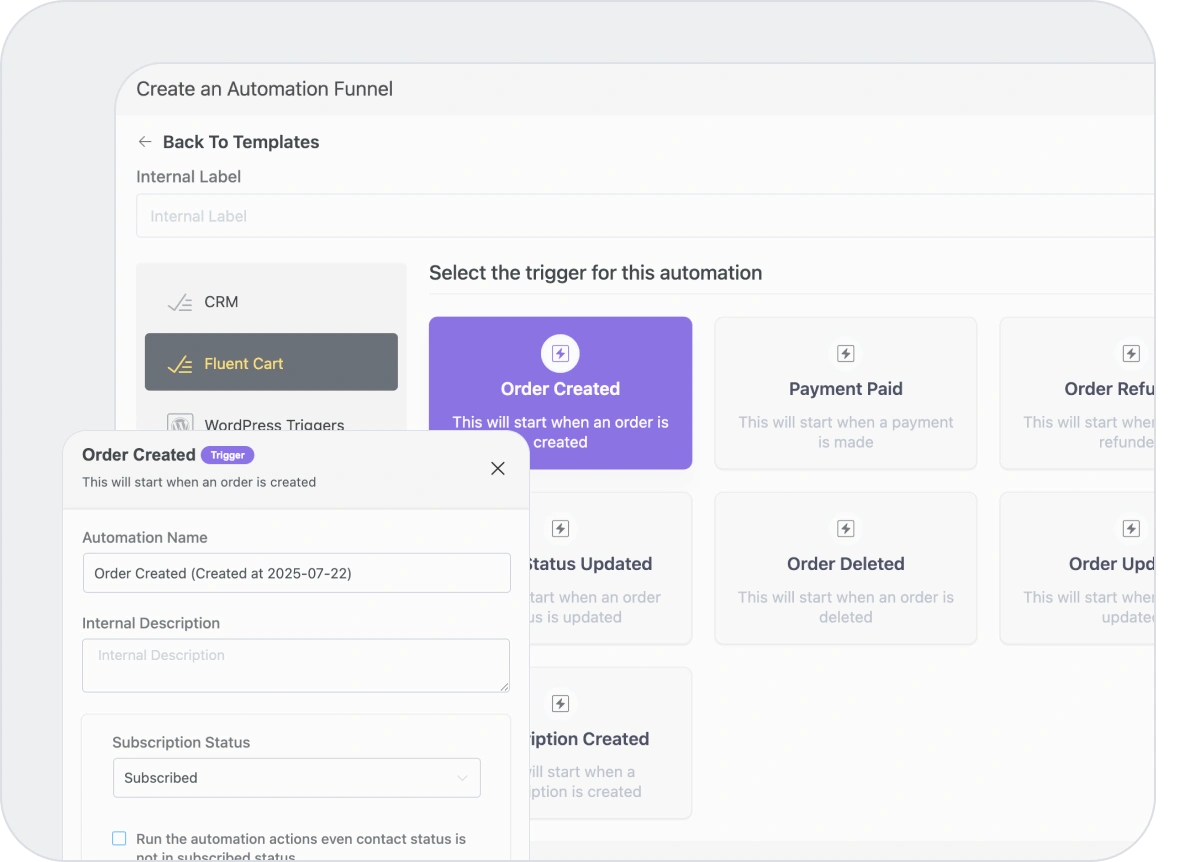
Task: Click the Internal Label input field
Action: pyautogui.click(x=400, y=216)
